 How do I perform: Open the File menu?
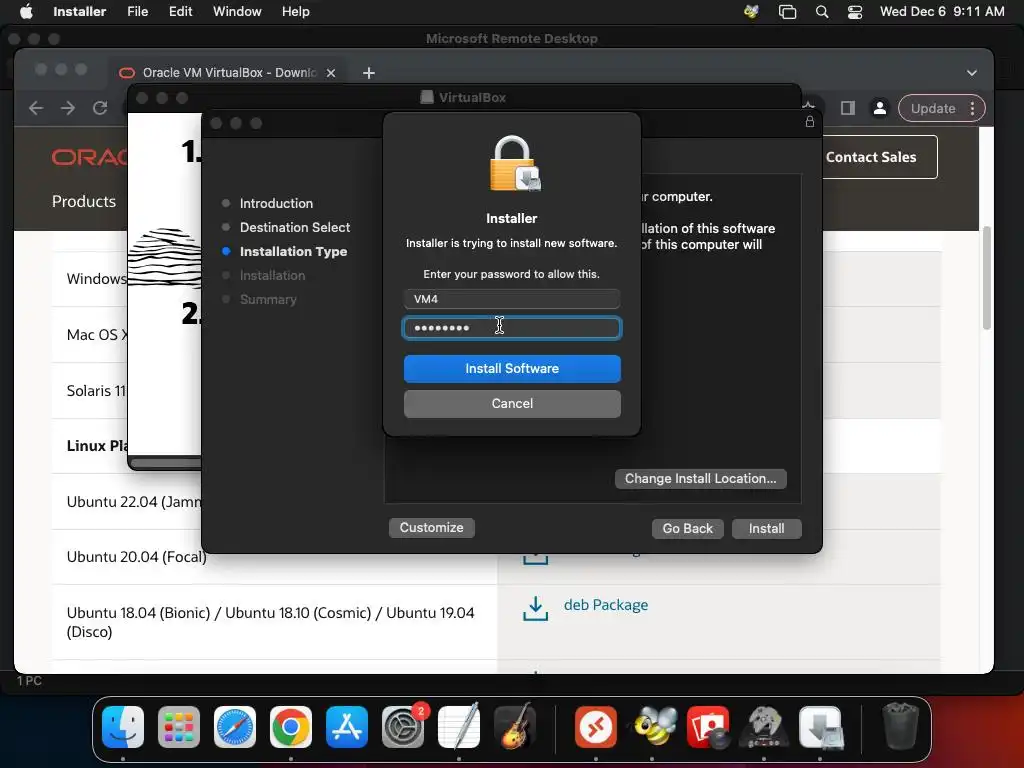137,11
